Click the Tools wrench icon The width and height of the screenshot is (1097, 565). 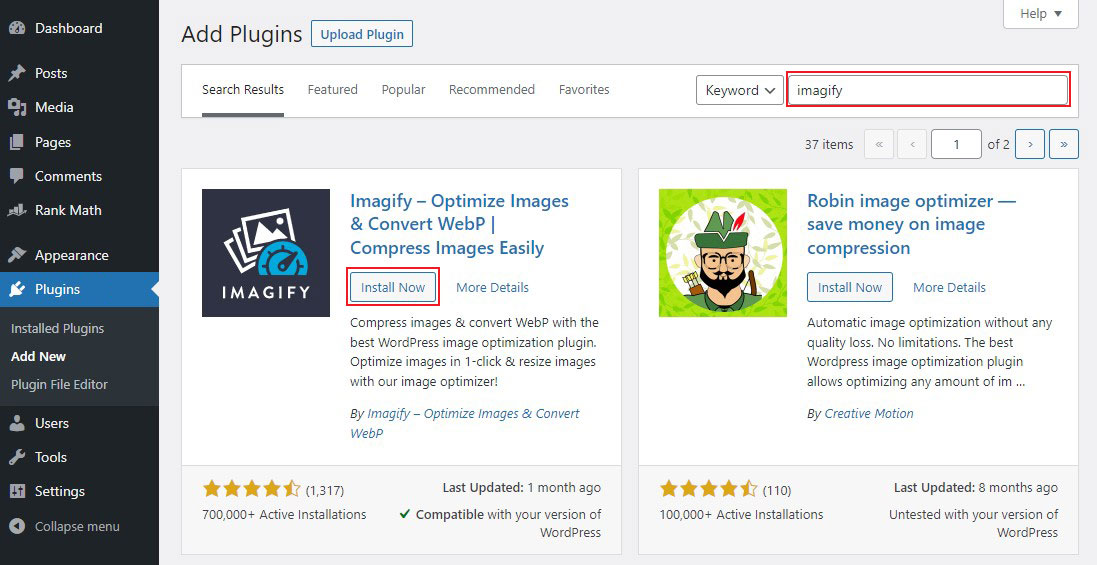17,457
